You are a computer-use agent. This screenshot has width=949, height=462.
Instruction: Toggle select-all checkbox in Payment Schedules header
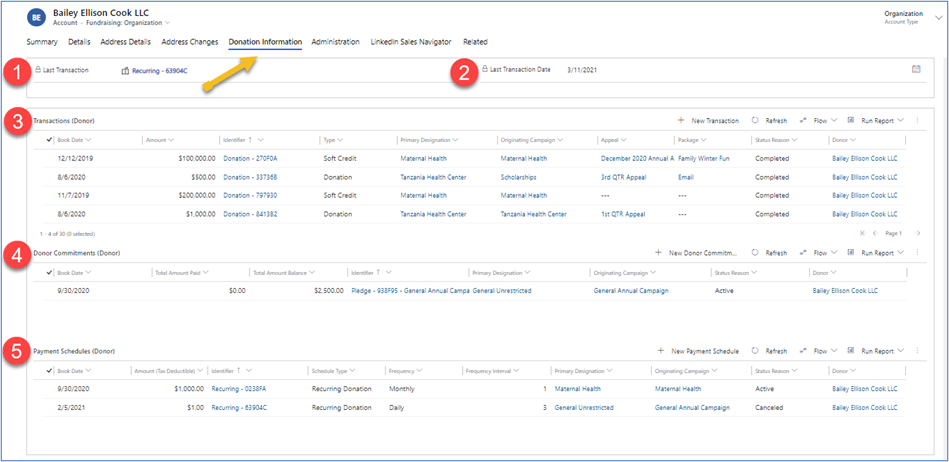50,370
